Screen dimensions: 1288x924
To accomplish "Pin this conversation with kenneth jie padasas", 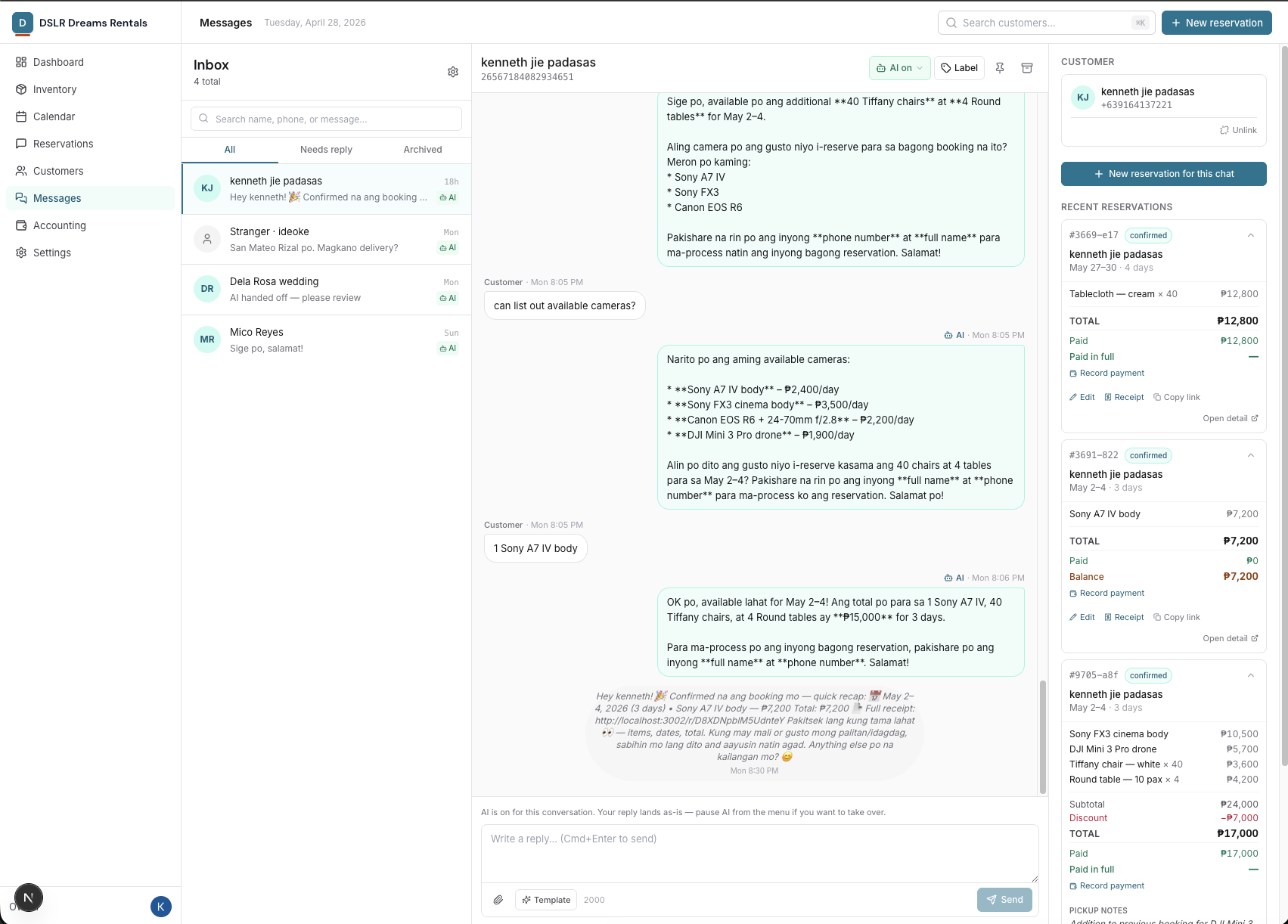I will pyautogui.click(x=1000, y=68).
